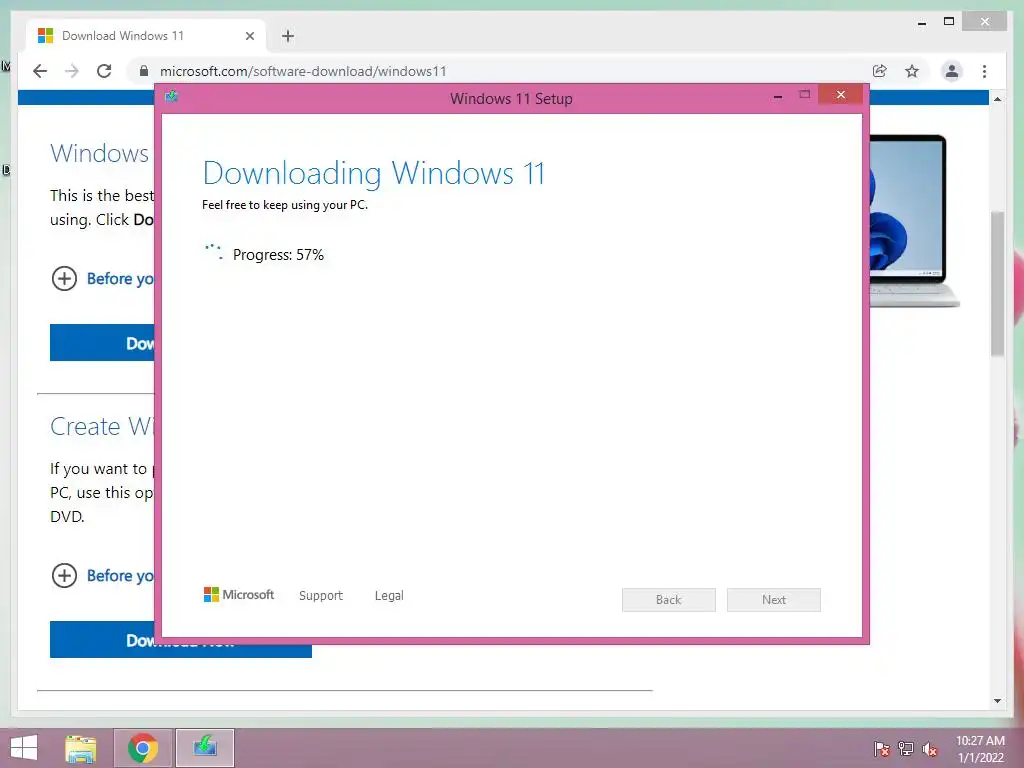The width and height of the screenshot is (1024, 768).
Task: Click the Progress: 57% text
Action: 278,255
